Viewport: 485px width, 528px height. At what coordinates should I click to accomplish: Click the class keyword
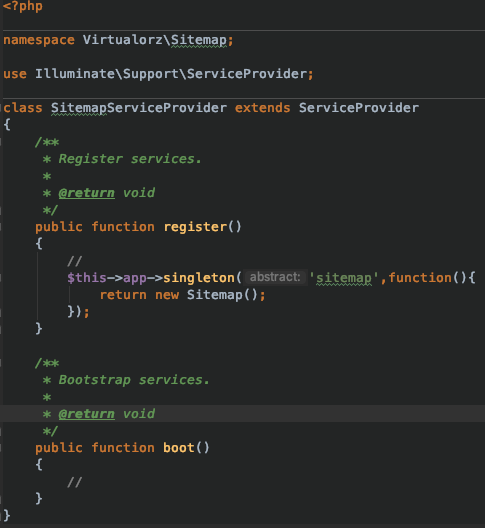(x=23, y=108)
